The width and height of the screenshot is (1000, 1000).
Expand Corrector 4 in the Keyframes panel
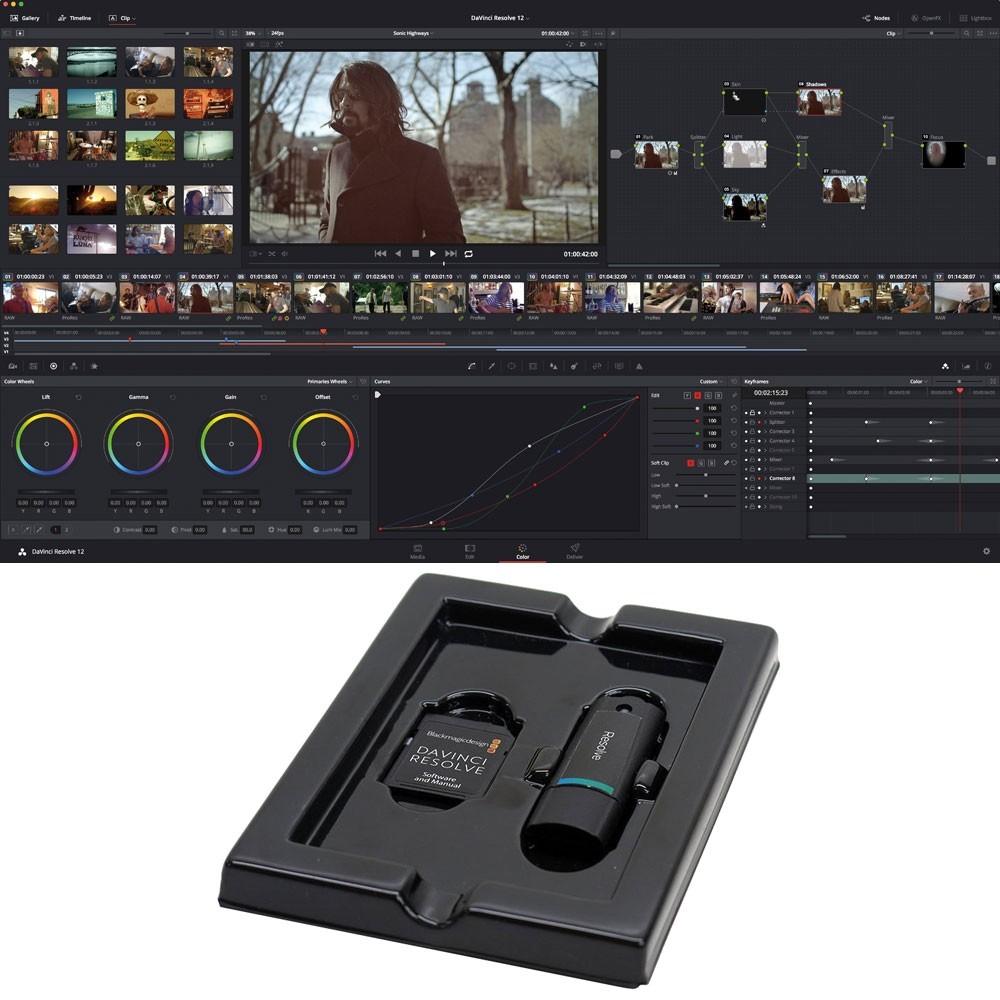(x=765, y=441)
